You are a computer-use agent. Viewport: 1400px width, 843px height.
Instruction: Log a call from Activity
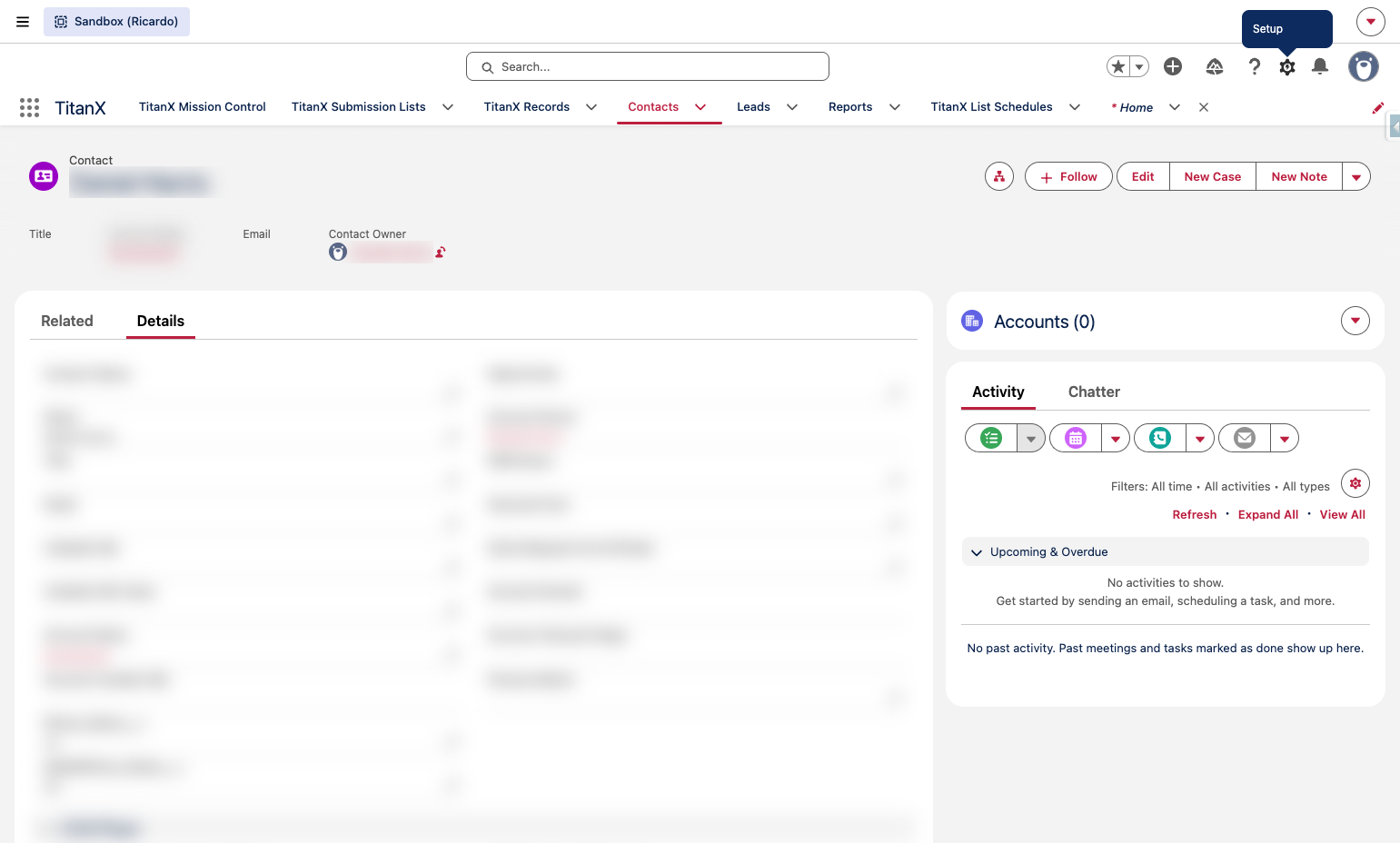1160,438
